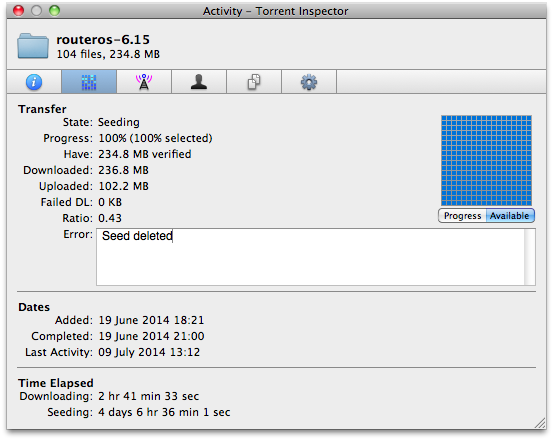Open the General Info tab icon
The height and width of the screenshot is (440, 553).
click(x=34, y=82)
